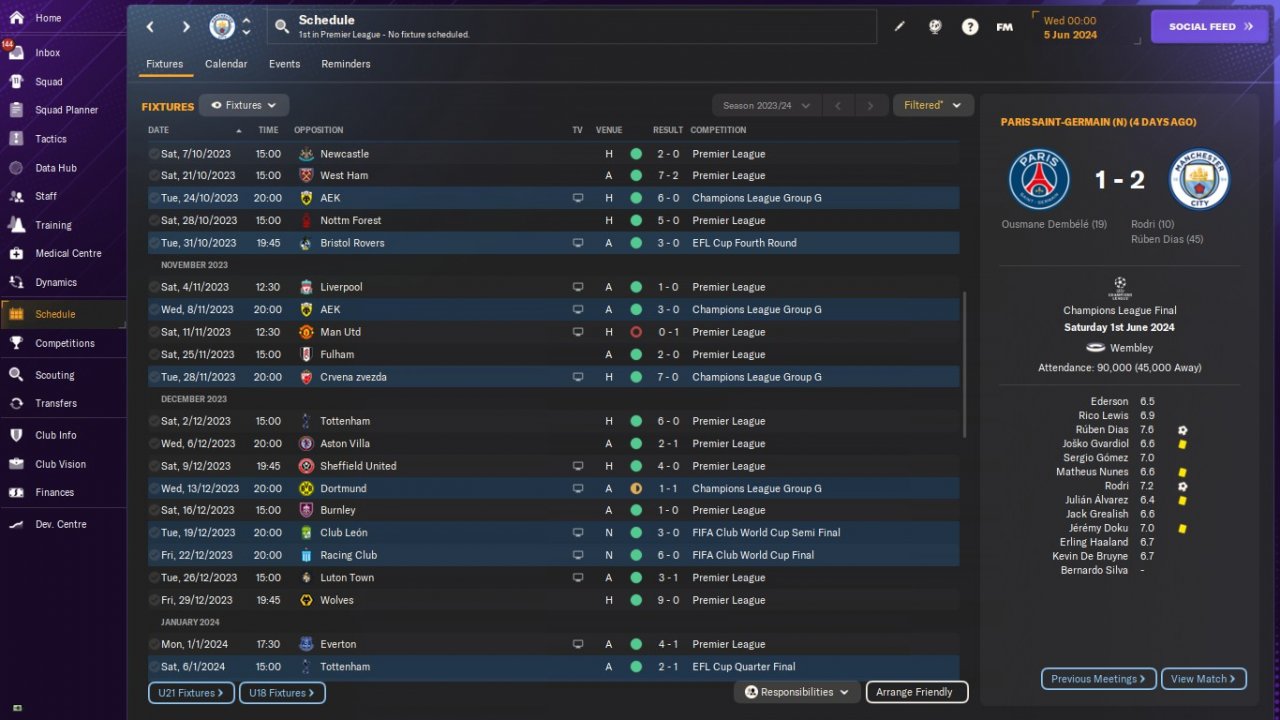Click the globe icon beside the pencil
This screenshot has width=1280, height=720.
click(x=935, y=27)
